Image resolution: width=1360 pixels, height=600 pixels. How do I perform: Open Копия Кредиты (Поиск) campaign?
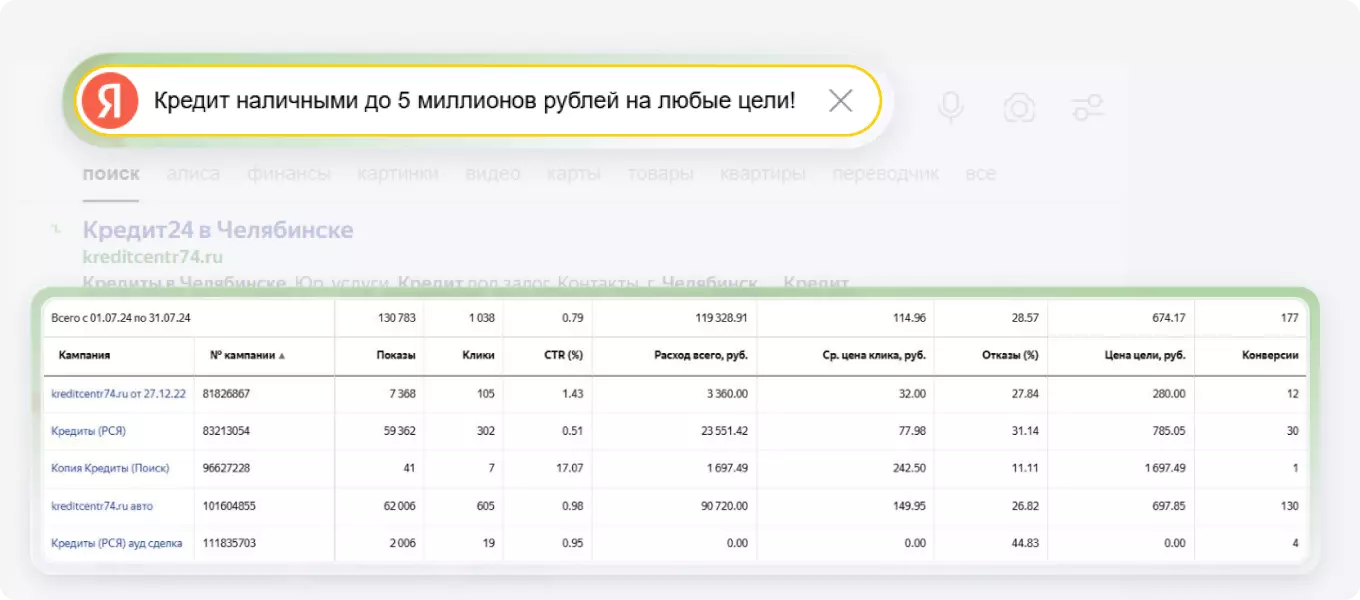[110, 468]
